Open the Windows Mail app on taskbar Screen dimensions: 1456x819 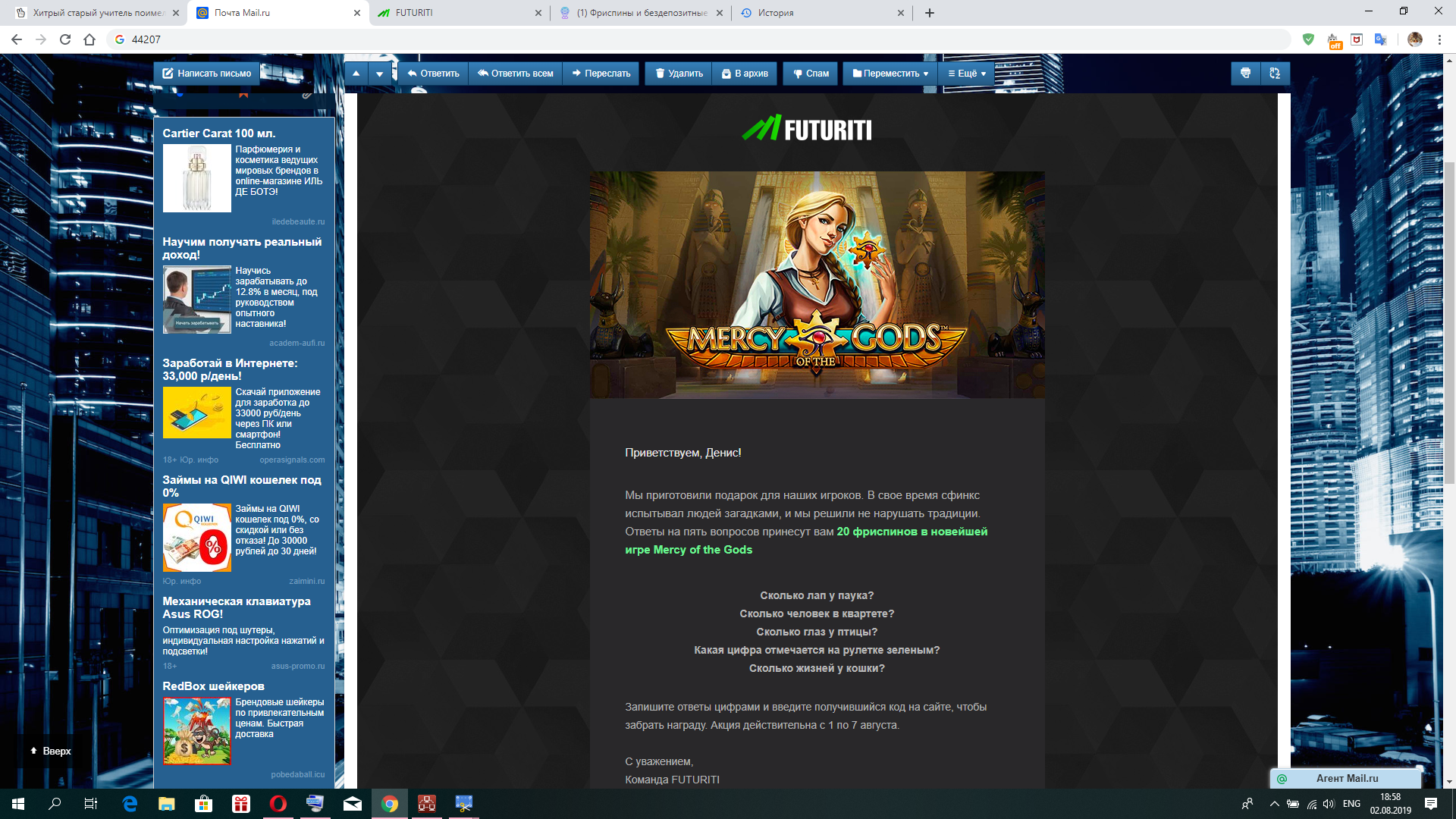point(353,804)
